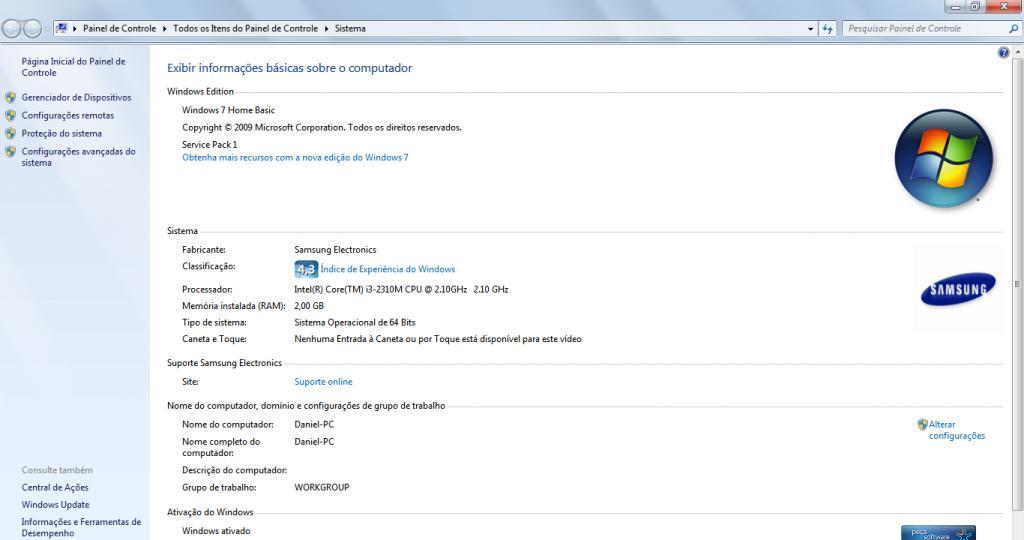Click the vertical scrollbar thumb
The image size is (1024, 540).
coord(1017,284)
